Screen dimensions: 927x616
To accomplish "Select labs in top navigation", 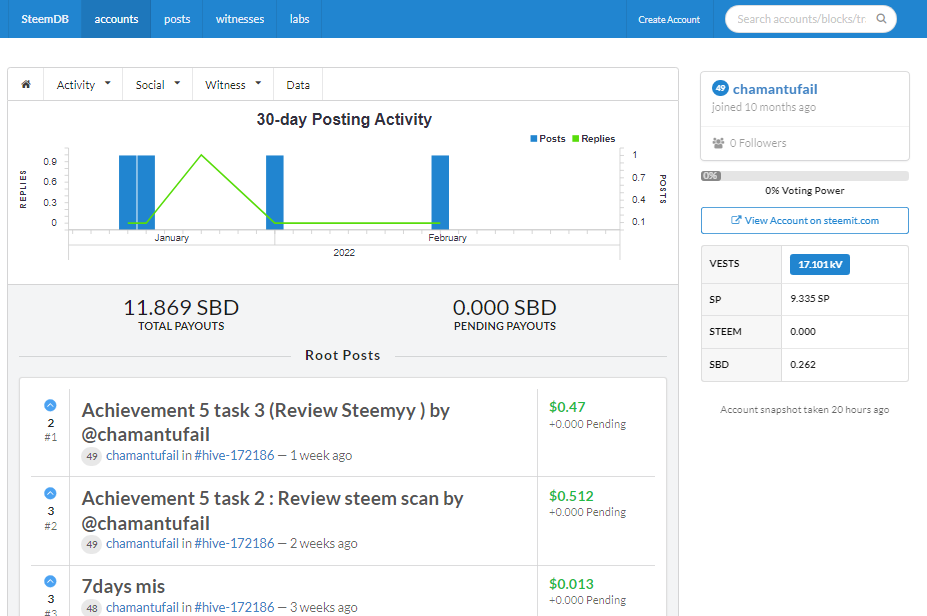I will [x=299, y=19].
